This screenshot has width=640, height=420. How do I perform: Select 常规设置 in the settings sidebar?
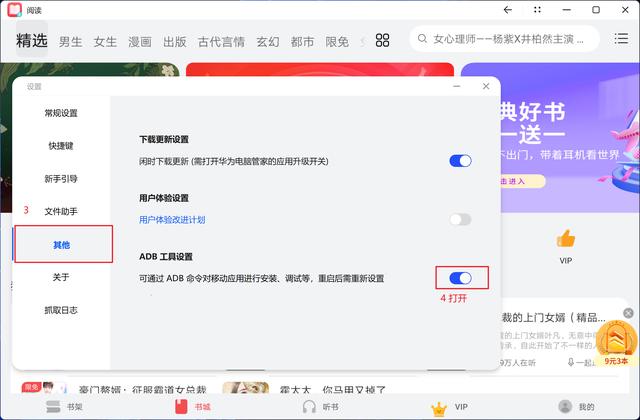(x=61, y=113)
